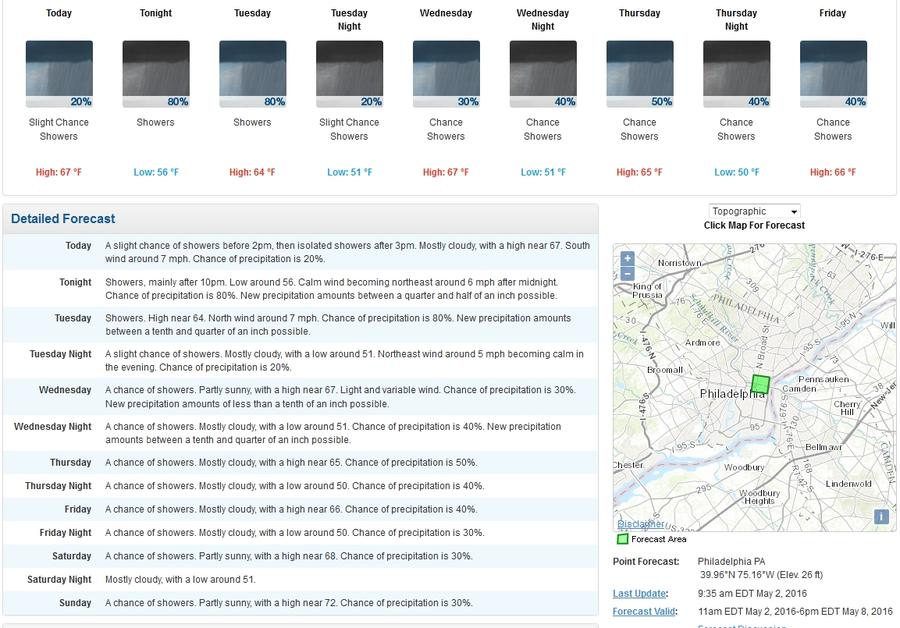The height and width of the screenshot is (628, 900).
Task: Click the map info button
Action: 881,517
